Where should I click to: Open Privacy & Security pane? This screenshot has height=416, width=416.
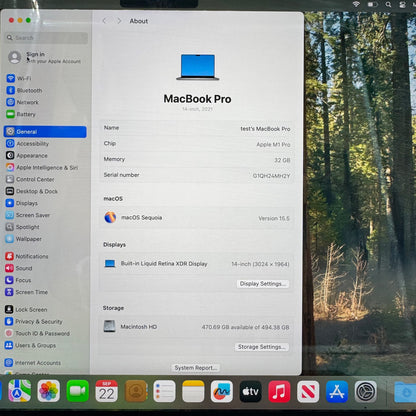[x=34, y=322]
